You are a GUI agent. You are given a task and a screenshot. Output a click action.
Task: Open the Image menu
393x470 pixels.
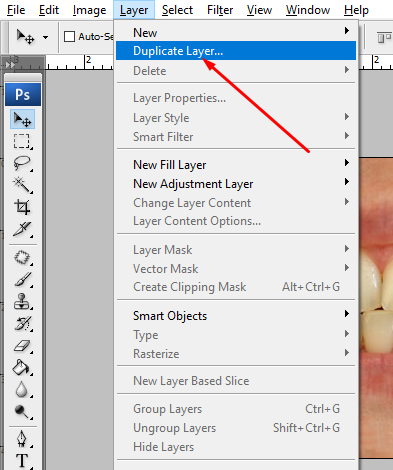tap(89, 10)
